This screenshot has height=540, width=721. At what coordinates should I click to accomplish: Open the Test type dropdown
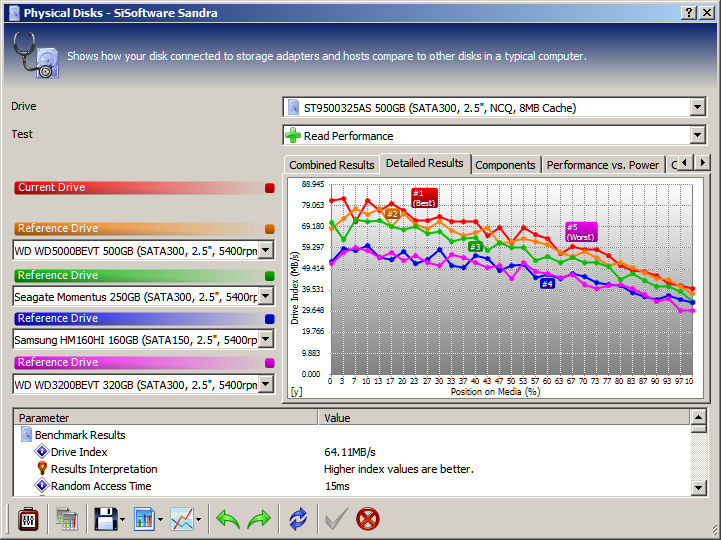[697, 135]
